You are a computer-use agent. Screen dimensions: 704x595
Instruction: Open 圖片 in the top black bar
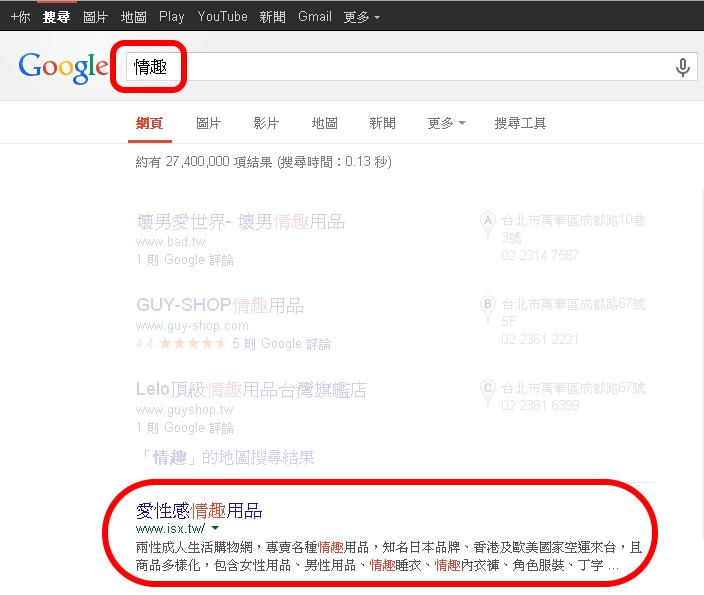click(x=96, y=17)
